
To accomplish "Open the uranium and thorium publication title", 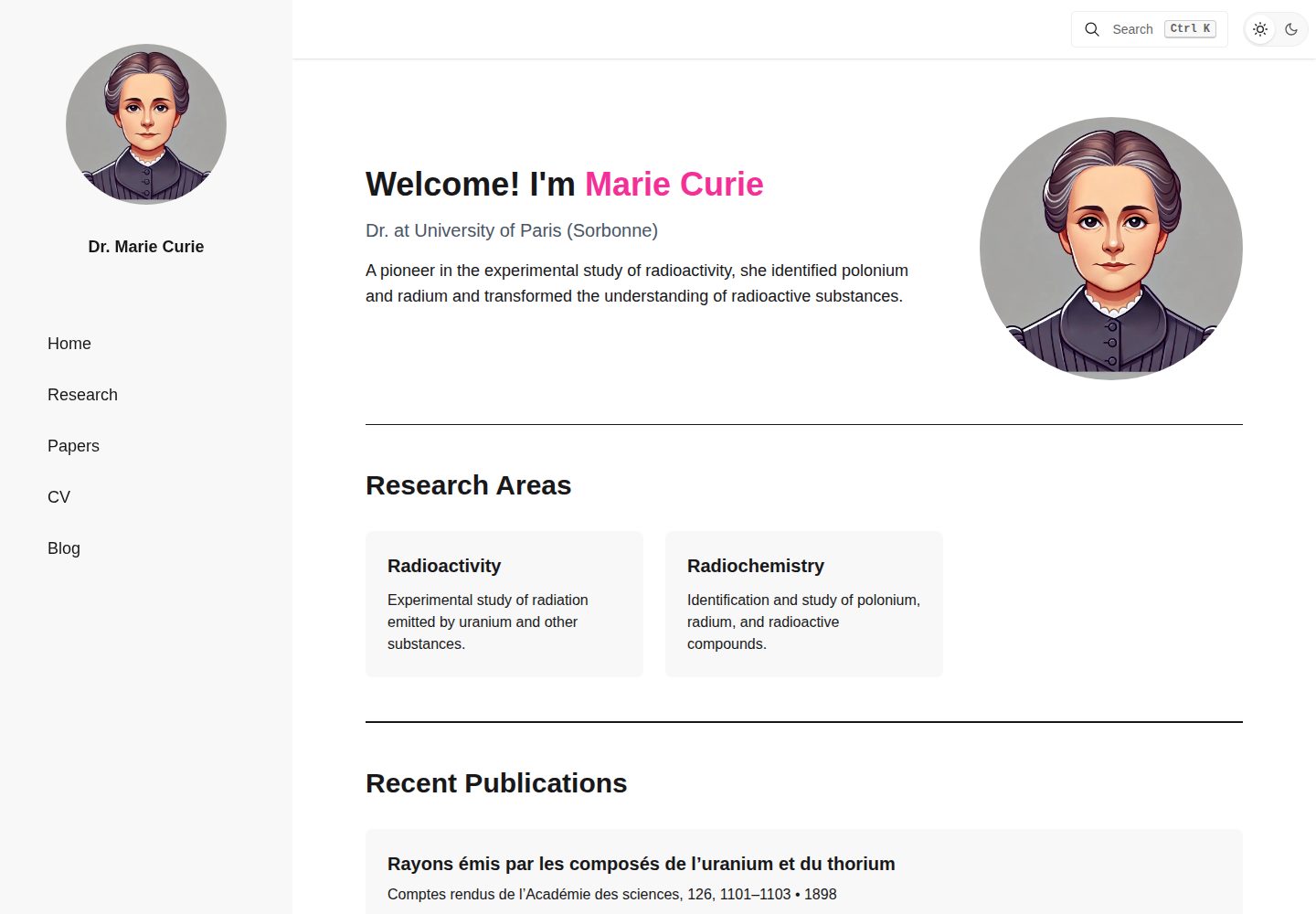I will [642, 864].
